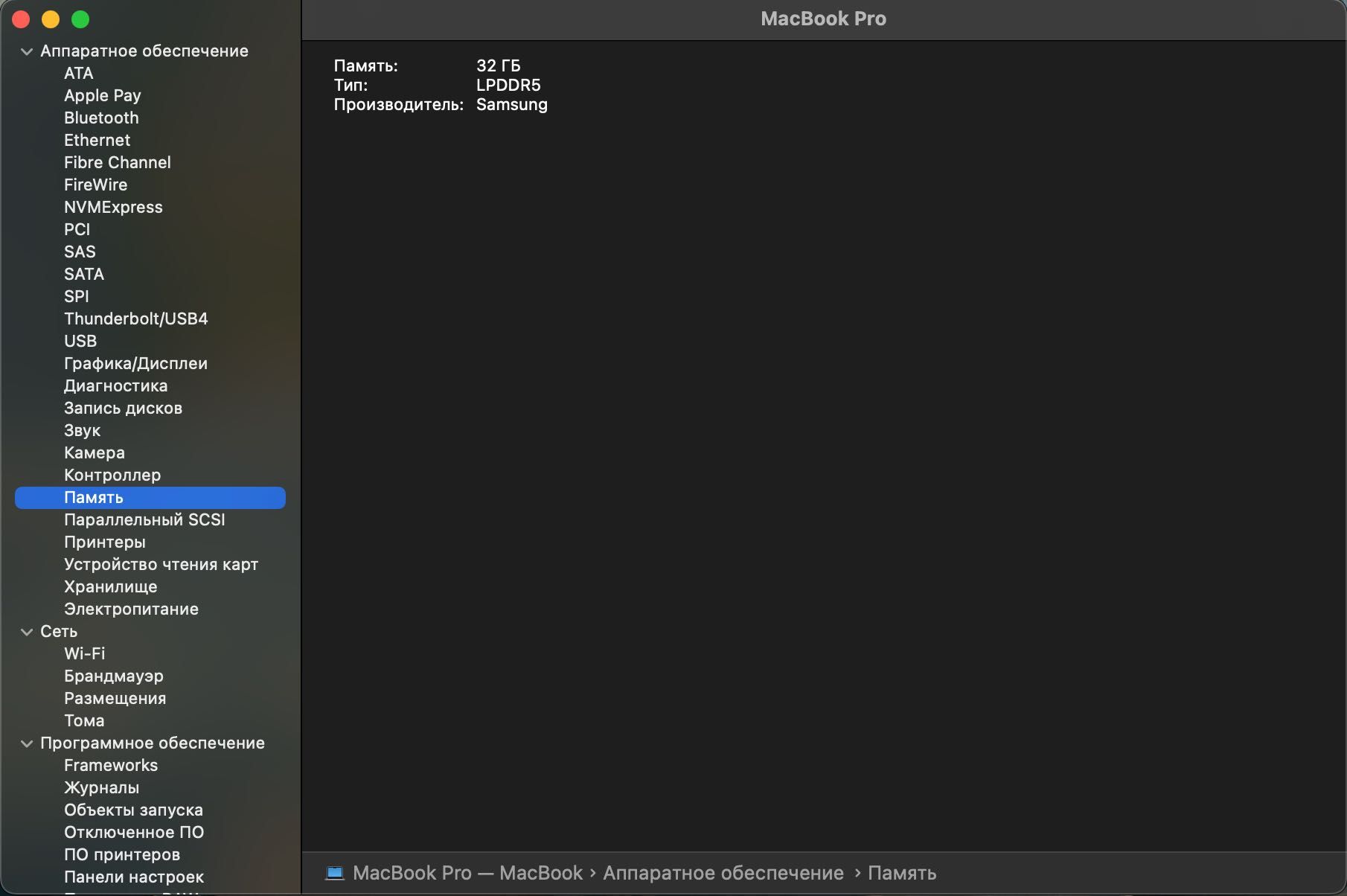Screen dimensions: 1347x896
Task: Select Размещения in the network list
Action: (x=115, y=698)
